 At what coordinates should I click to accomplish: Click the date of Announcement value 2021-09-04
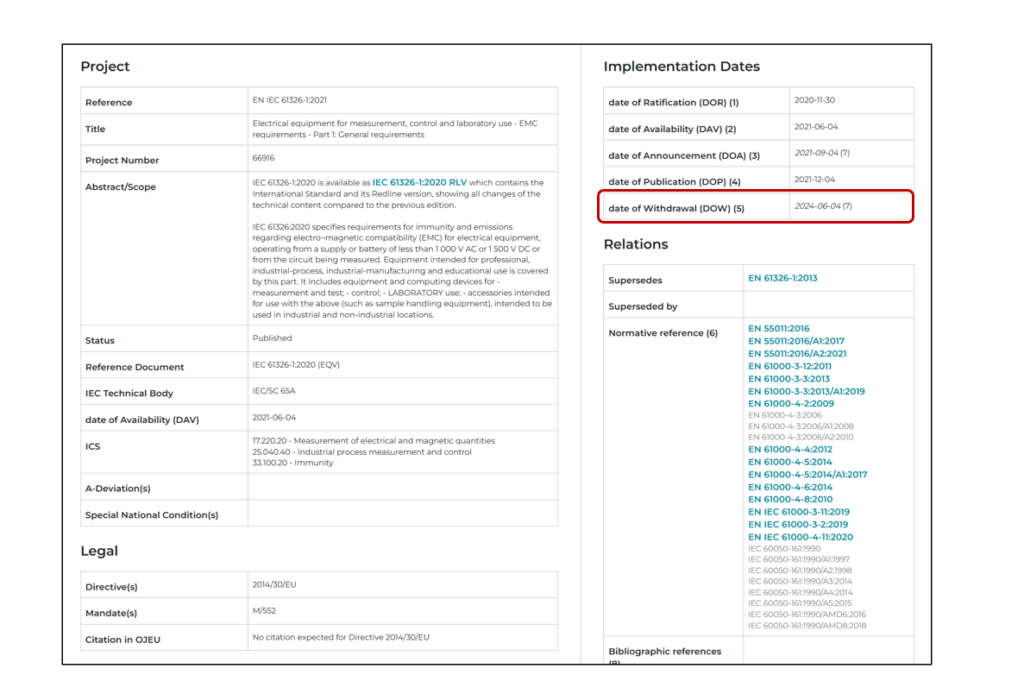(817, 153)
